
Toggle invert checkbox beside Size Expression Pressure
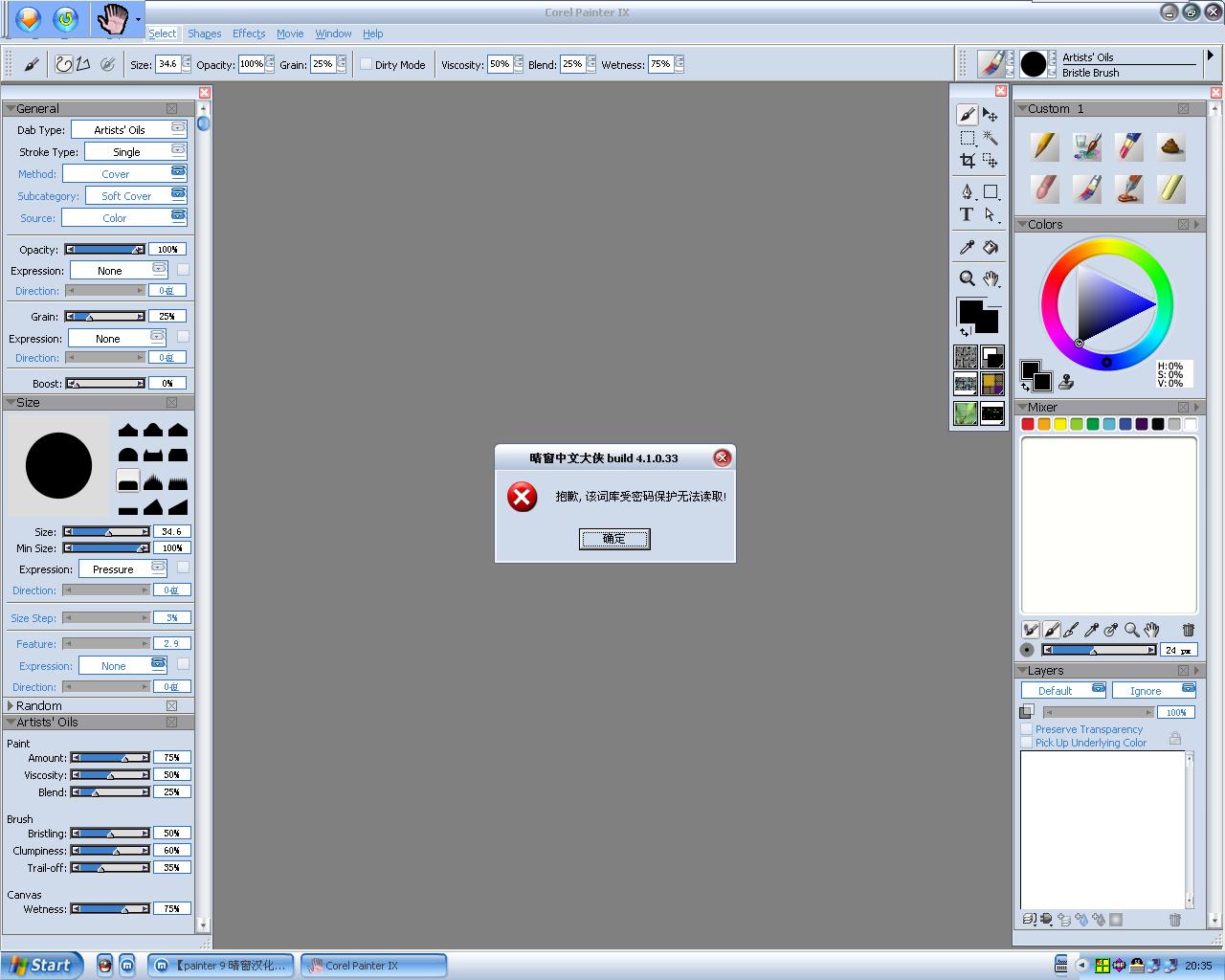(x=183, y=568)
